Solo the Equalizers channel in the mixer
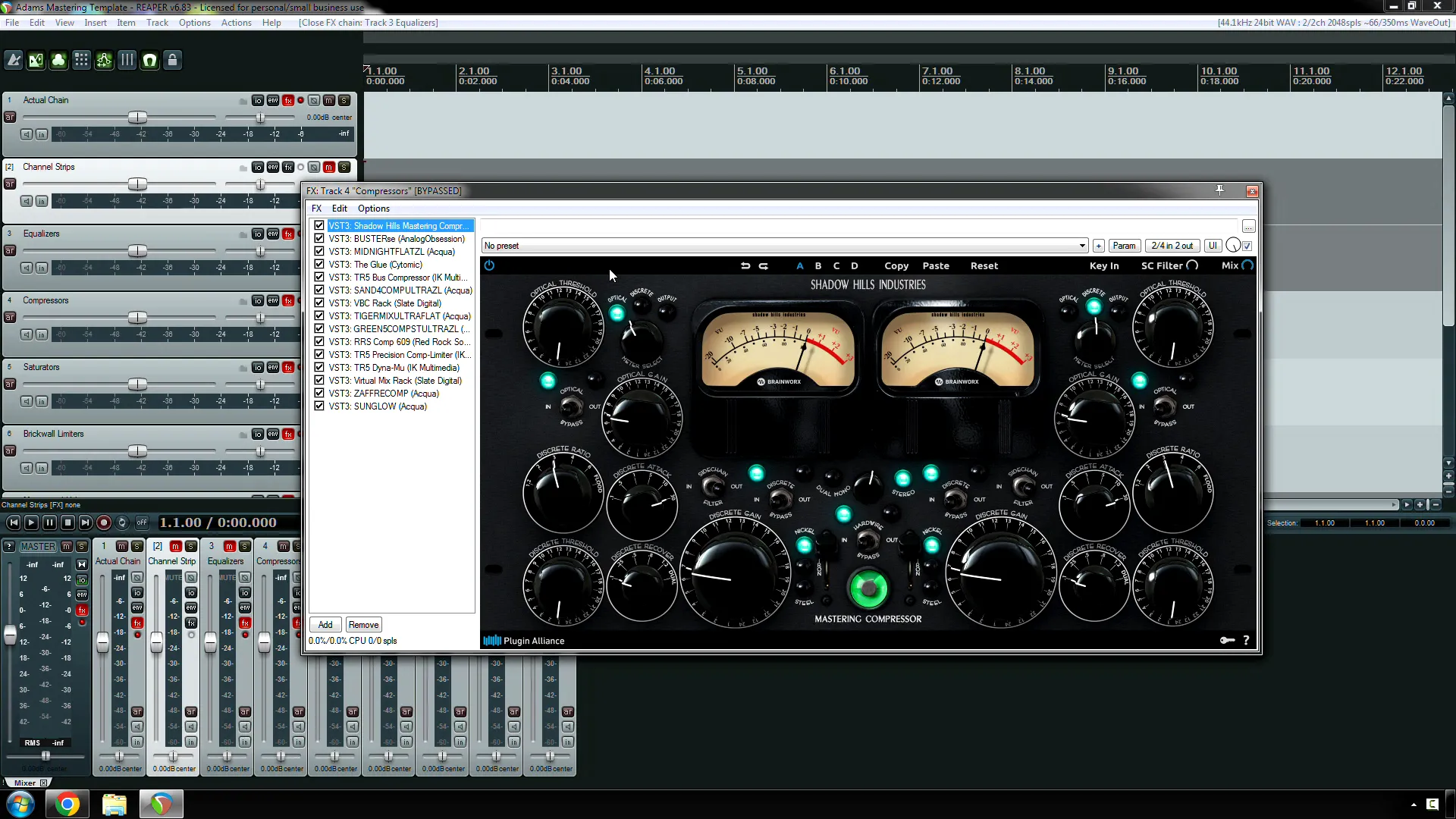The width and height of the screenshot is (1456, 819). coord(245,546)
